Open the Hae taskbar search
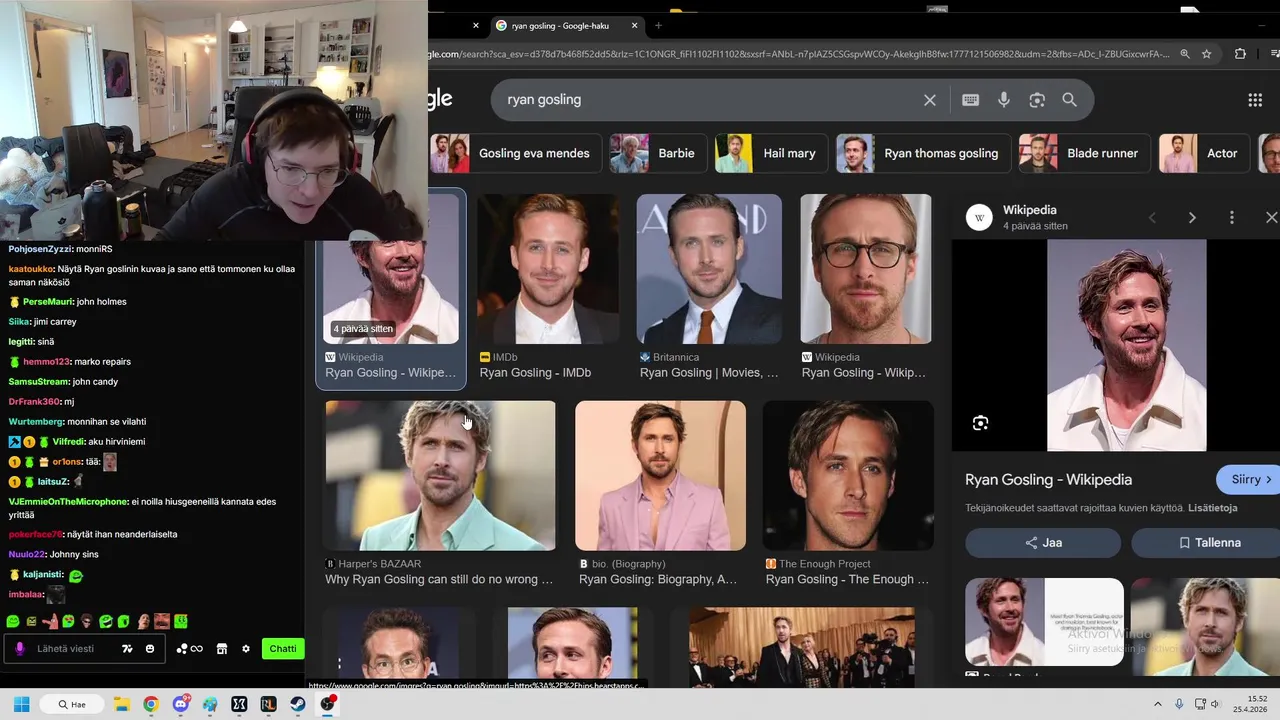 pyautogui.click(x=70, y=704)
